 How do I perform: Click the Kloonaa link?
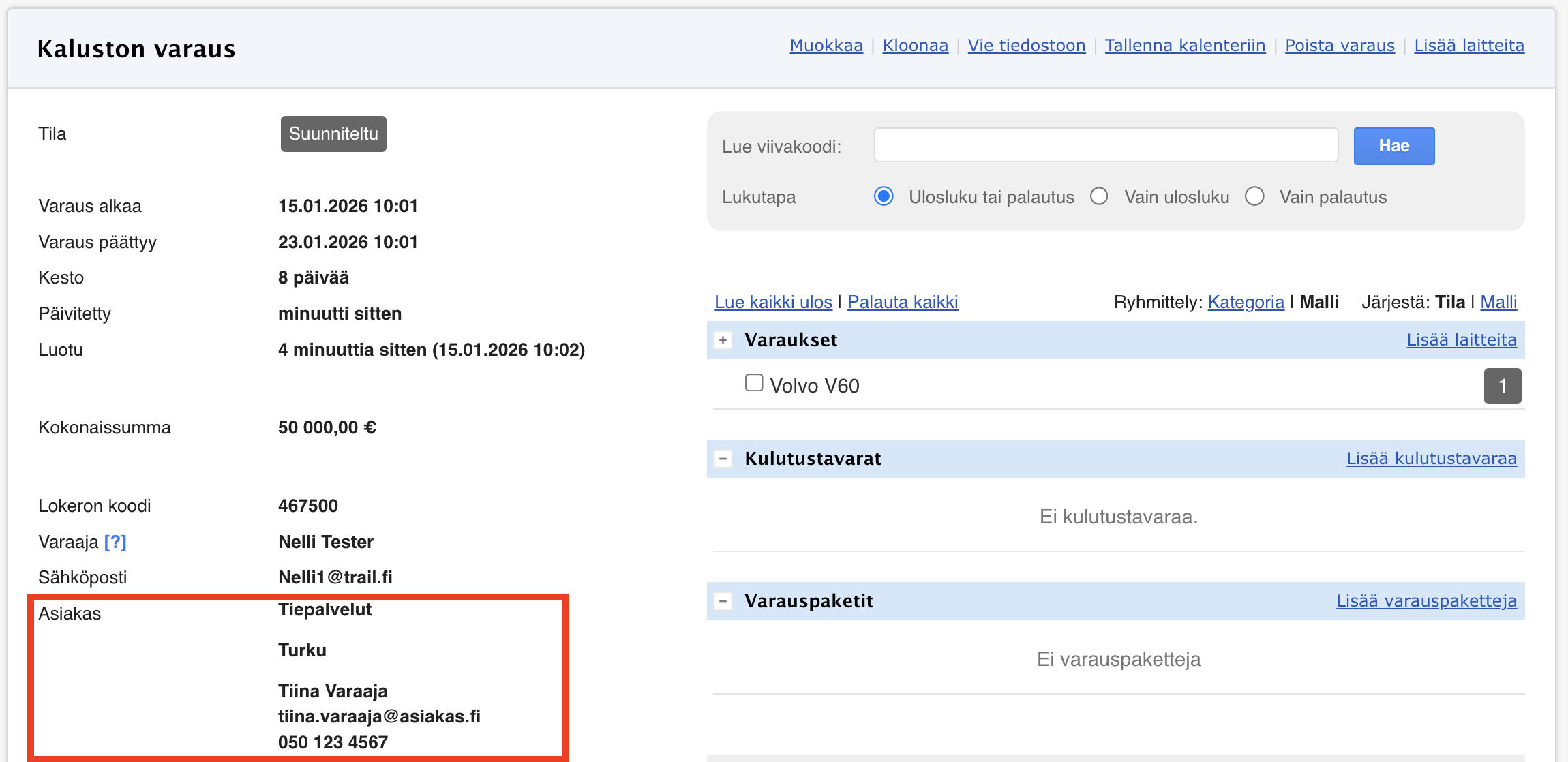[x=915, y=46]
